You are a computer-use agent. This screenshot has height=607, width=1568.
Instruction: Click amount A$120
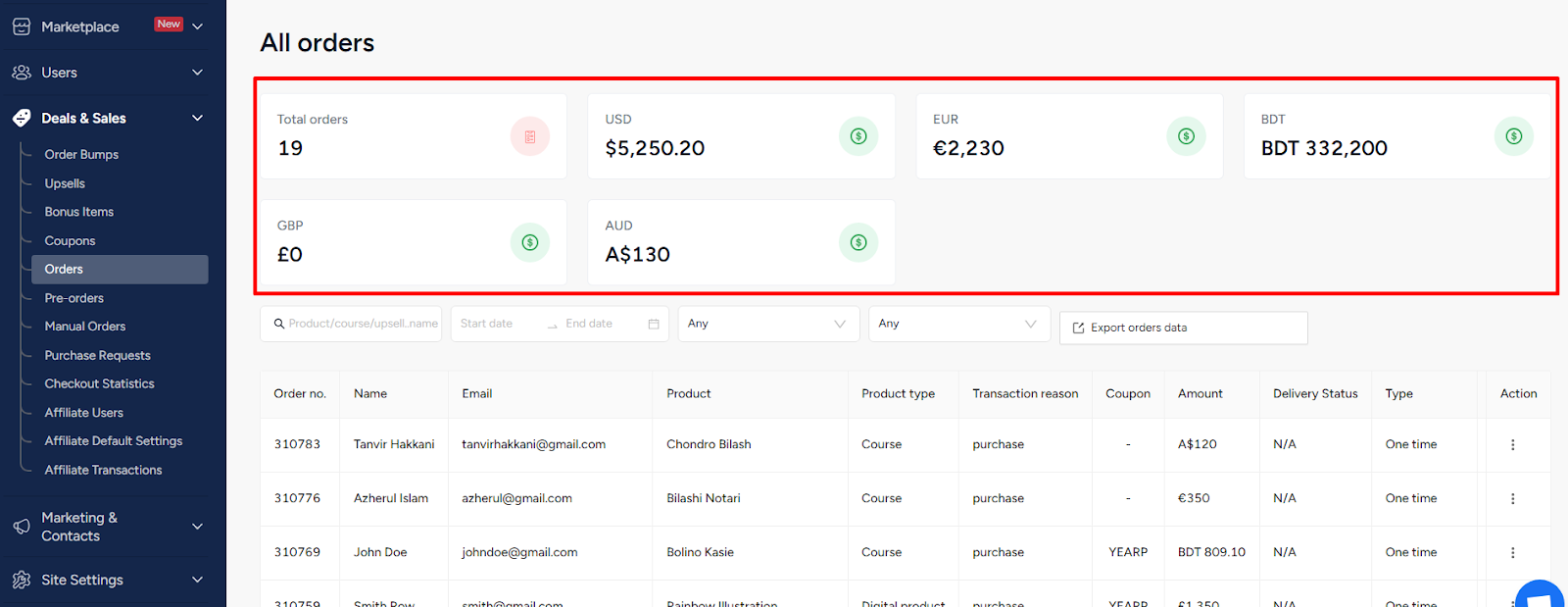point(1198,445)
